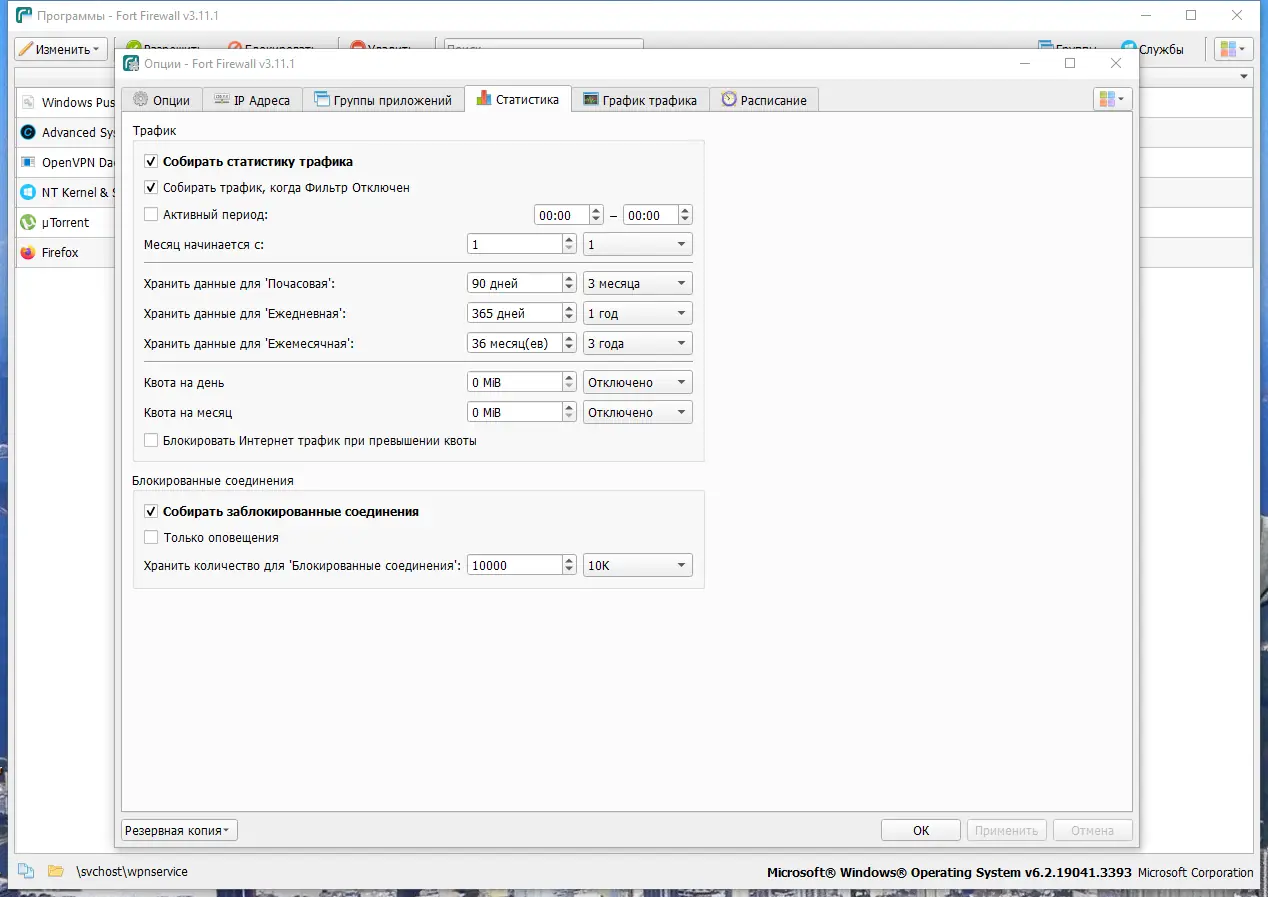The width and height of the screenshot is (1268, 897).
Task: Click the month start day field
Action: click(515, 244)
